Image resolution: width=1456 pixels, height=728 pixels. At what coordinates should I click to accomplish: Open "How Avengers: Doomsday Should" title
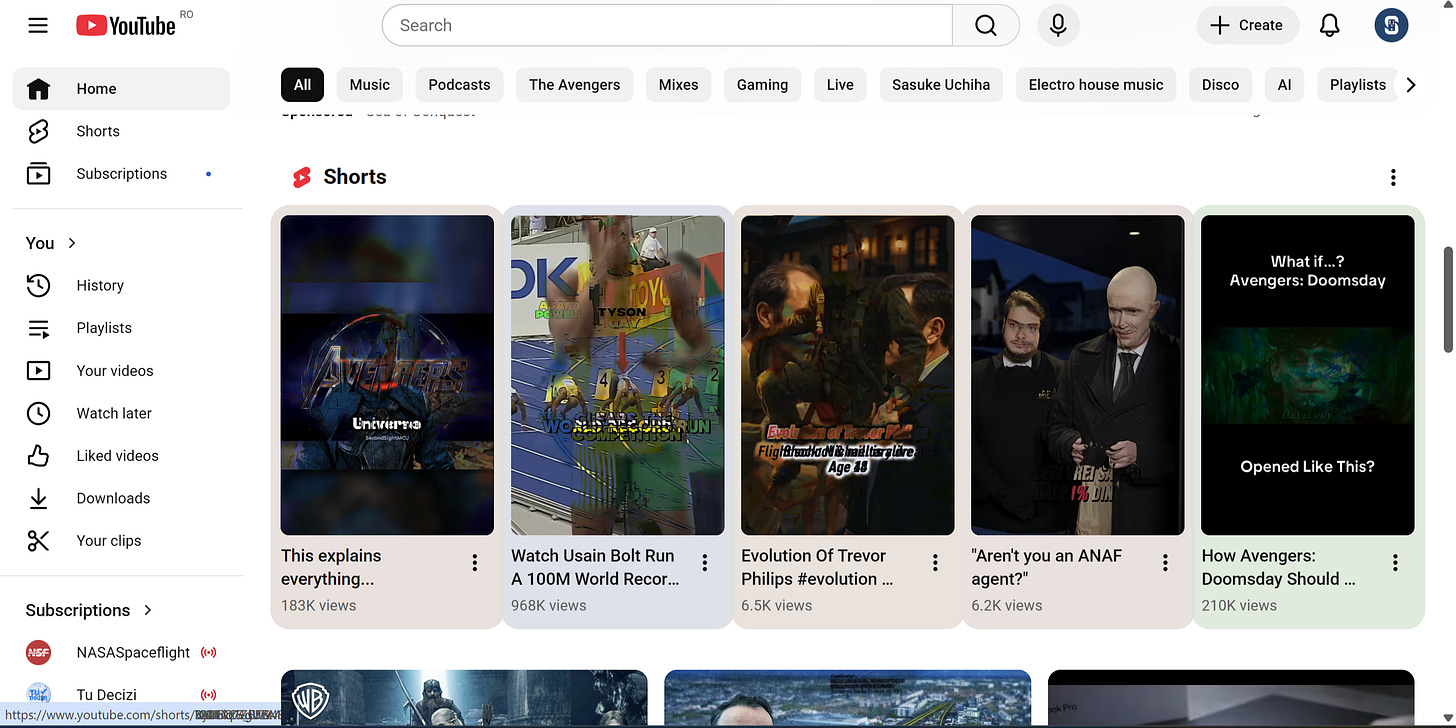point(1278,567)
